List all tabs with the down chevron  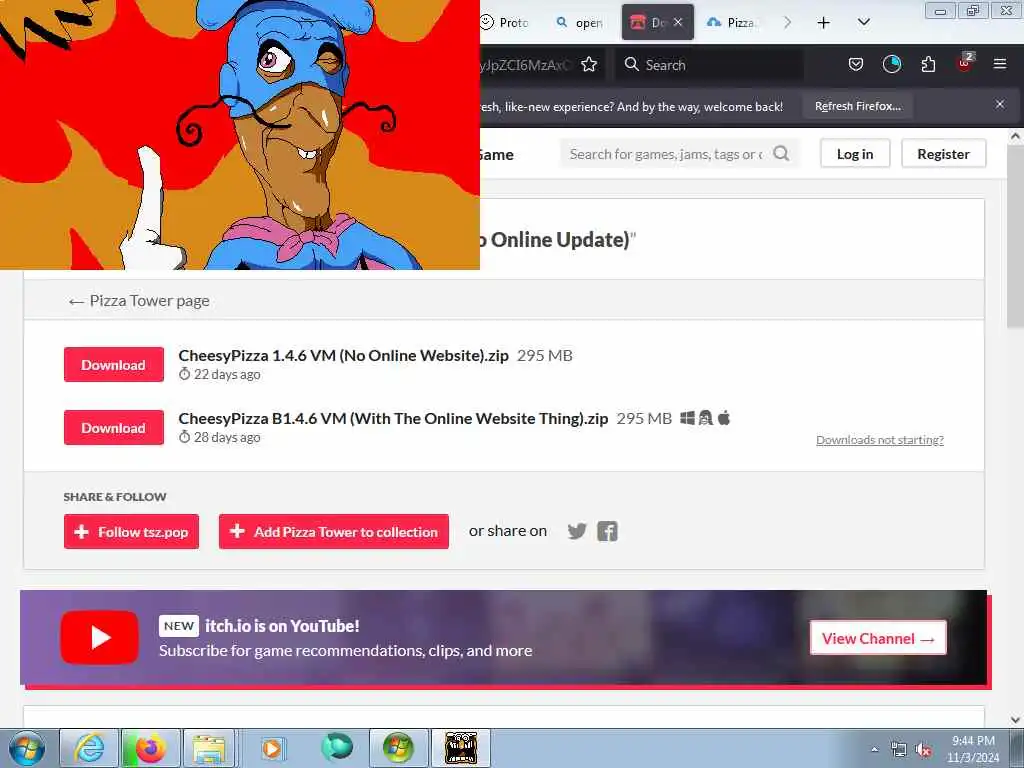tap(863, 23)
